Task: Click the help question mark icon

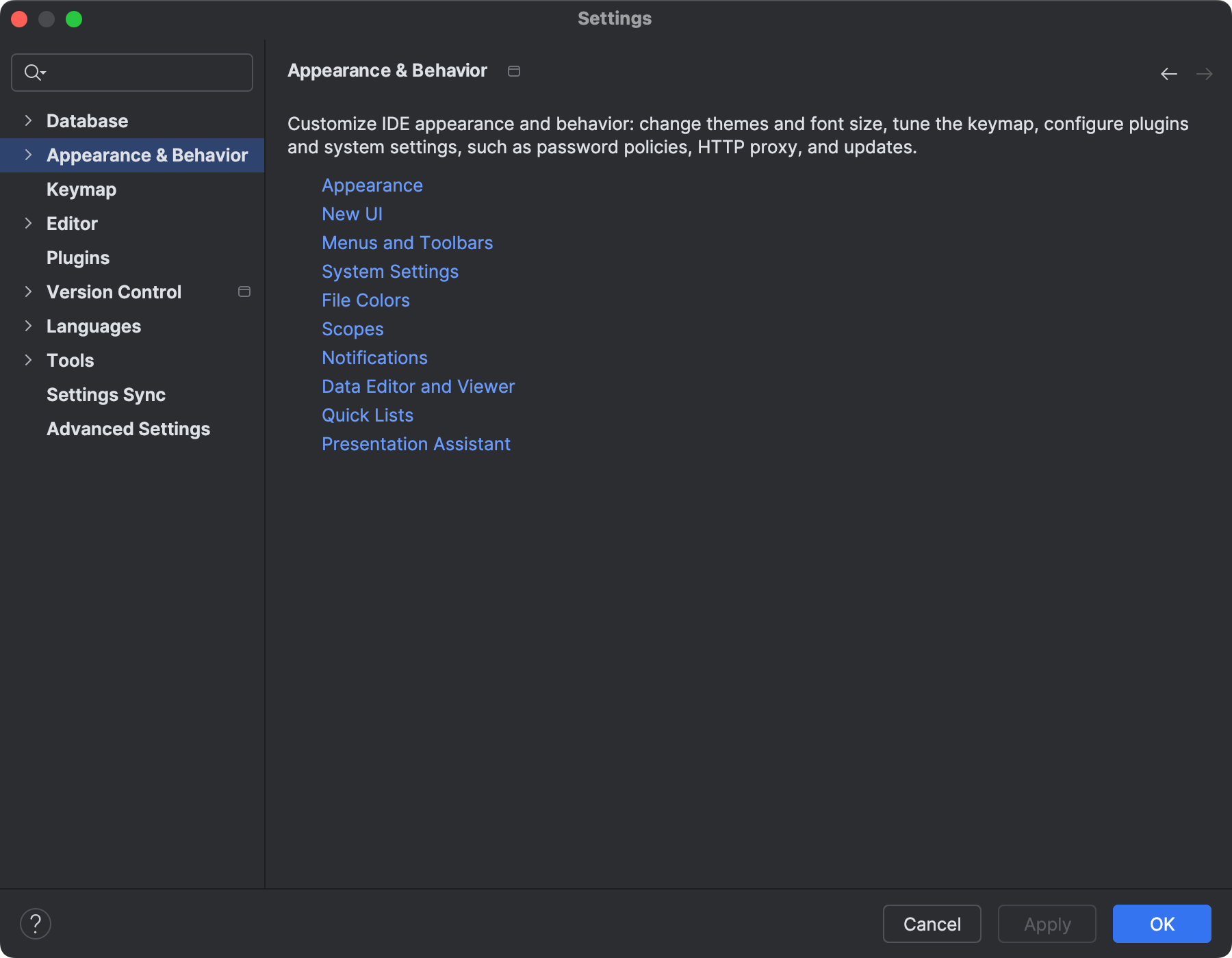Action: pyautogui.click(x=36, y=923)
